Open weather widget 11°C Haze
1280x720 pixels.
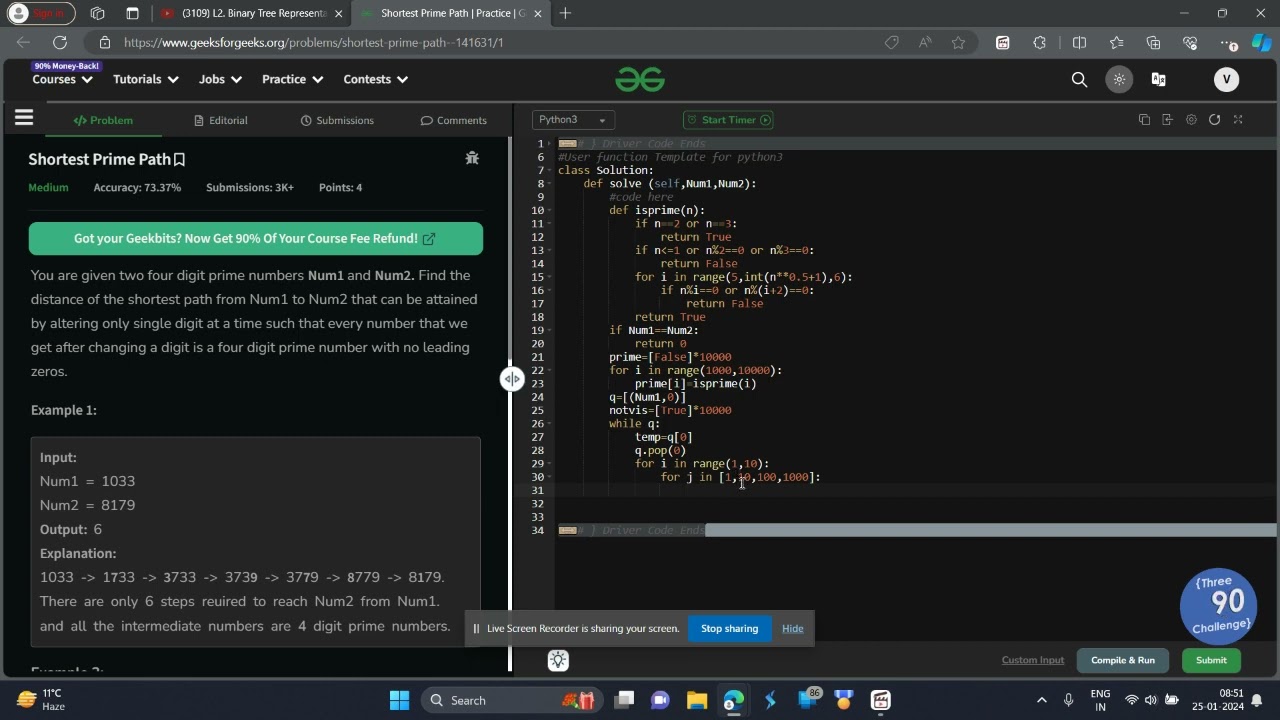coord(42,700)
